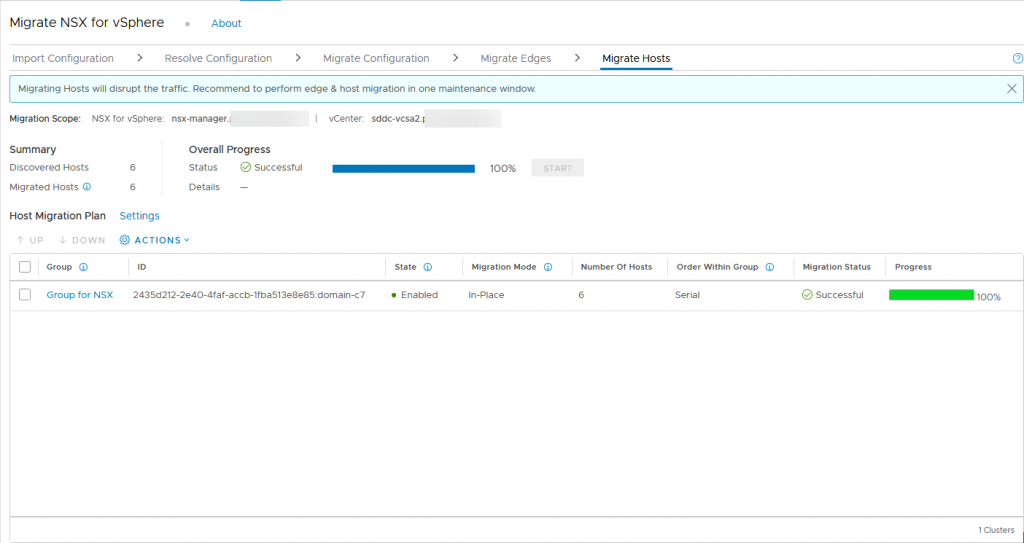Click the green progress bar in group row
This screenshot has height=543, width=1024.
click(931, 295)
